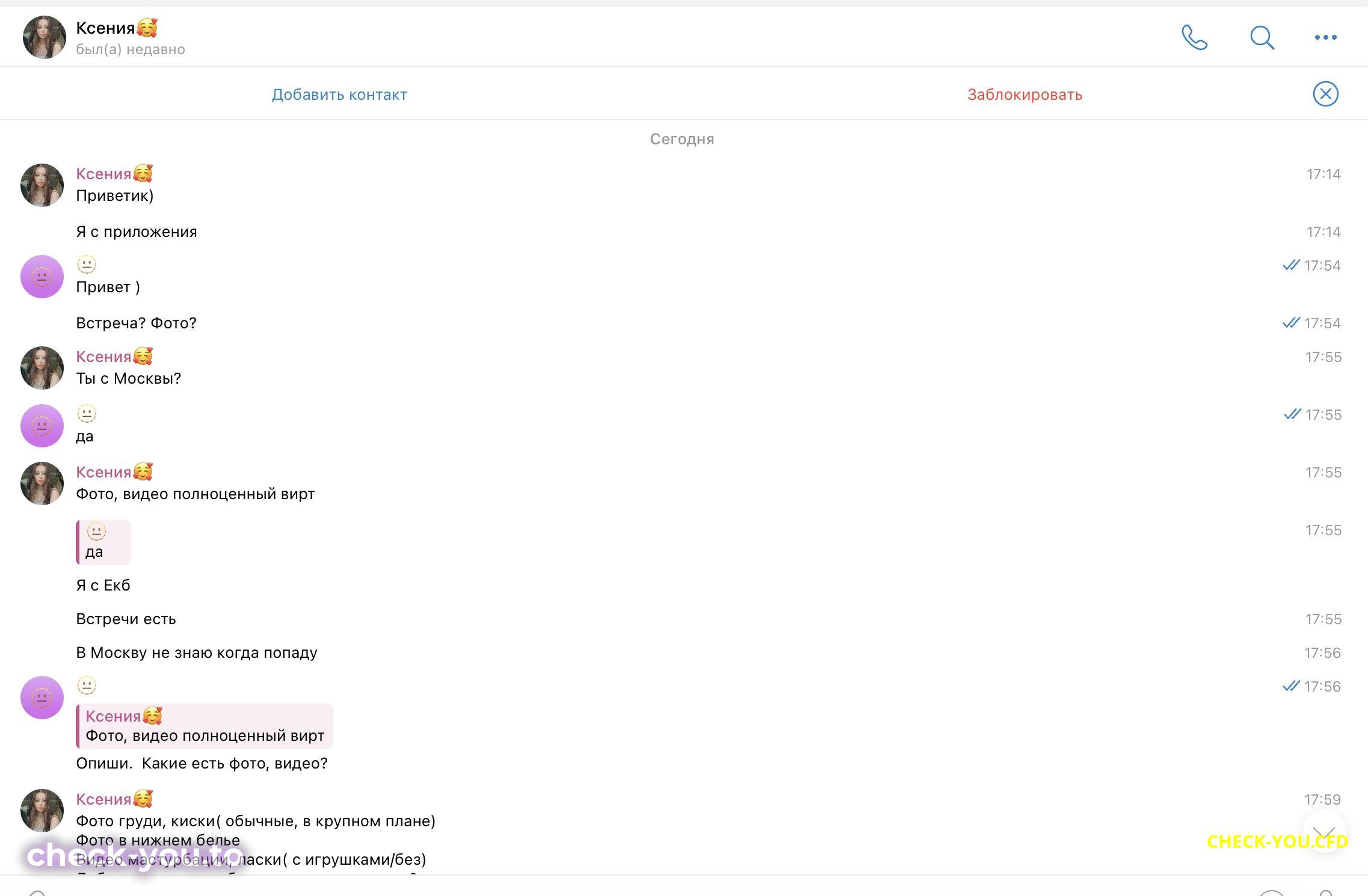Click the Сегодня date separator
This screenshot has height=896, width=1368.
682,139
